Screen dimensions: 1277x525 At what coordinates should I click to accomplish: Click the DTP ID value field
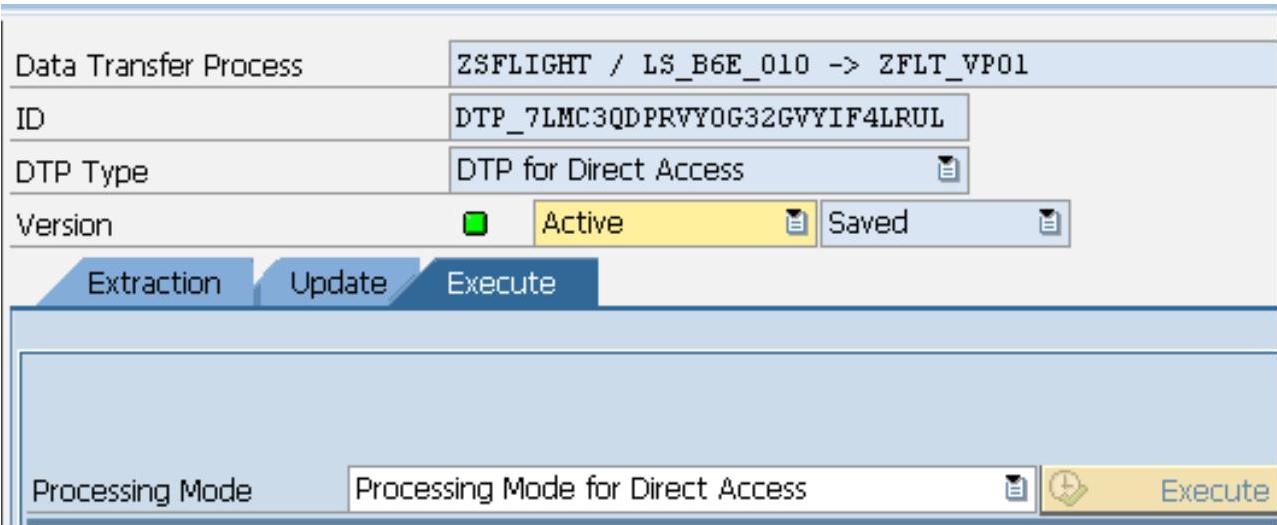[x=708, y=119]
